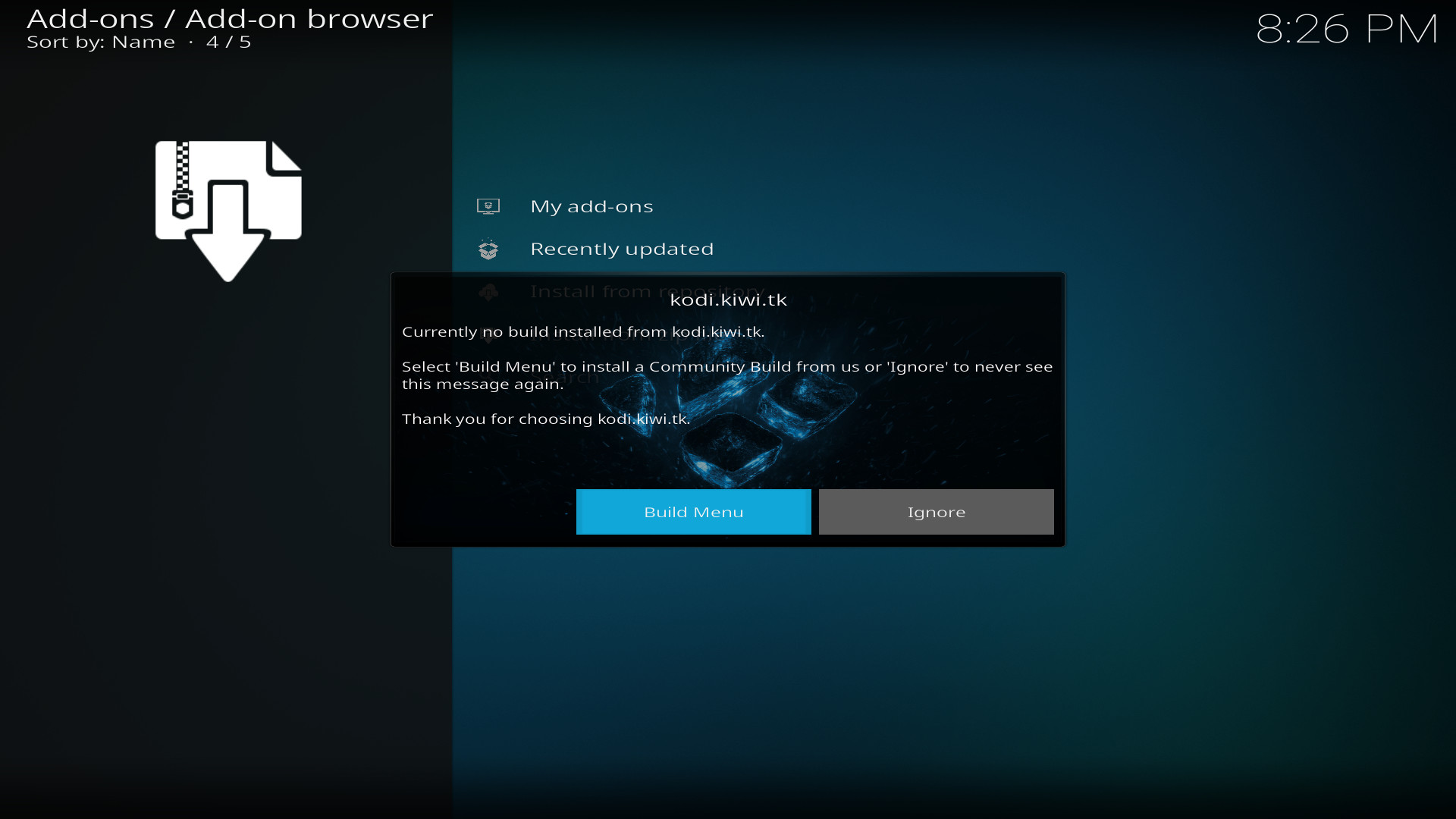Click the large zip file download icon
The height and width of the screenshot is (819, 1456).
(228, 211)
